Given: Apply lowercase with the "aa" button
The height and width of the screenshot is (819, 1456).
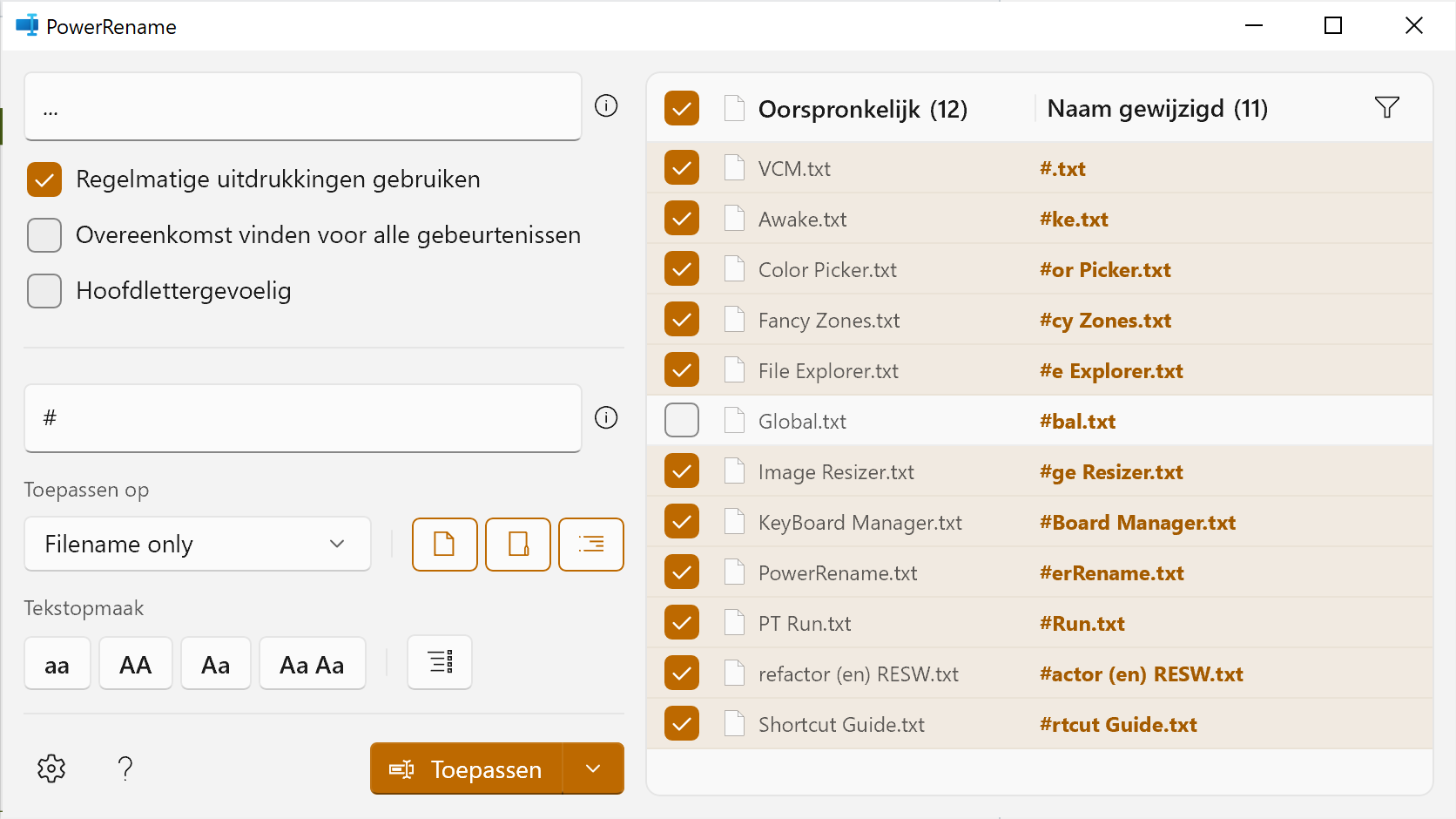Looking at the screenshot, I should tap(57, 663).
